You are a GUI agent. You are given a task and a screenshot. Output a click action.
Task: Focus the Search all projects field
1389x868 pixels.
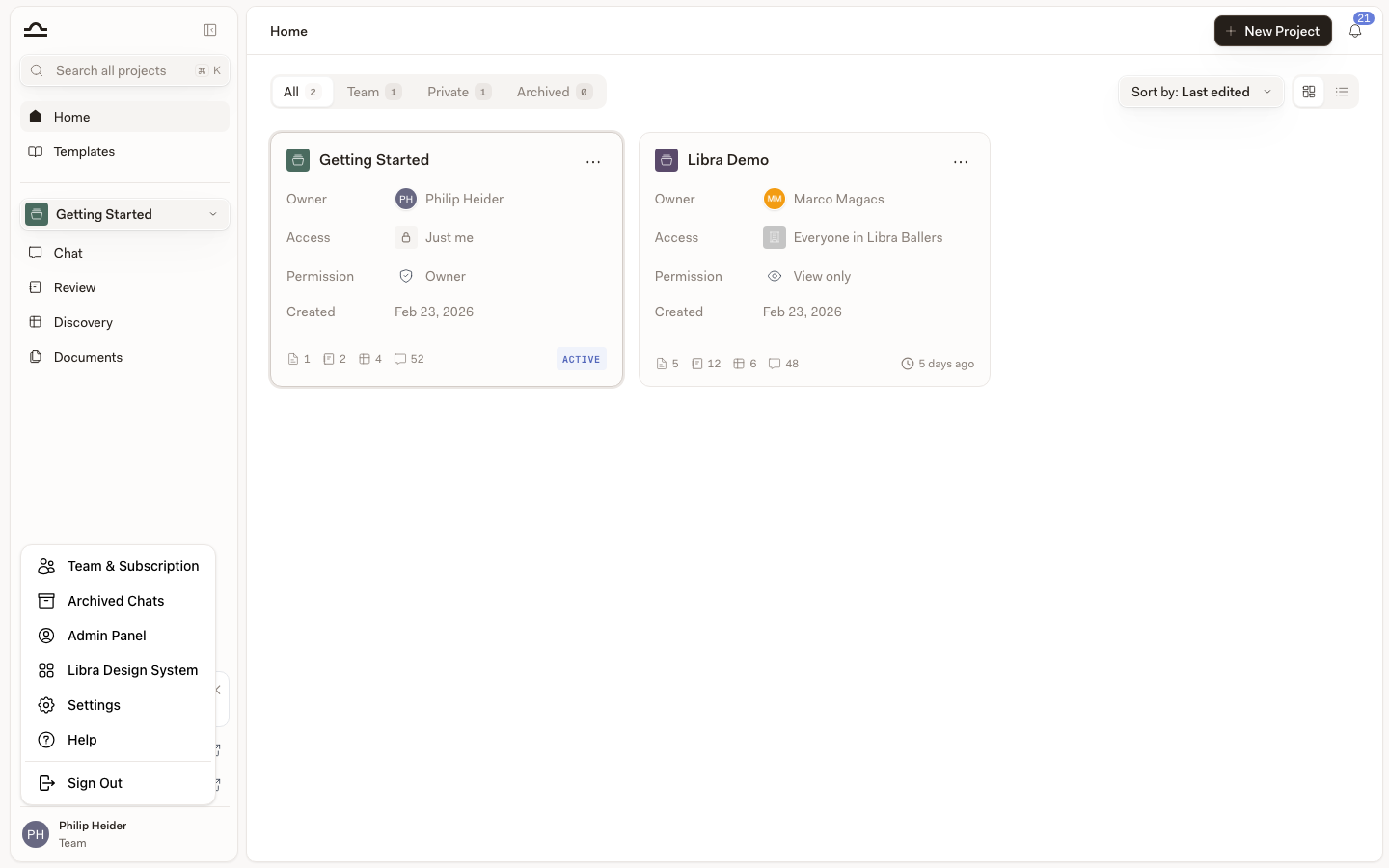124,70
